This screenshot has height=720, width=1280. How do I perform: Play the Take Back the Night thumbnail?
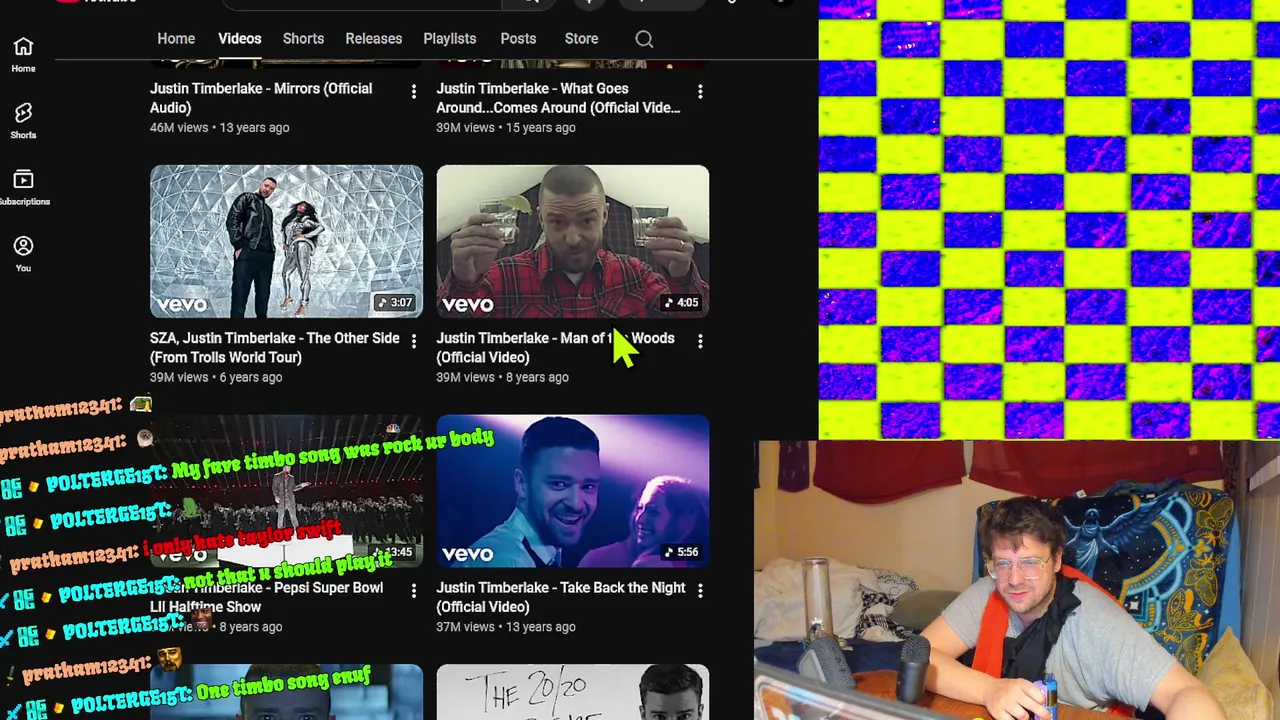coord(573,491)
